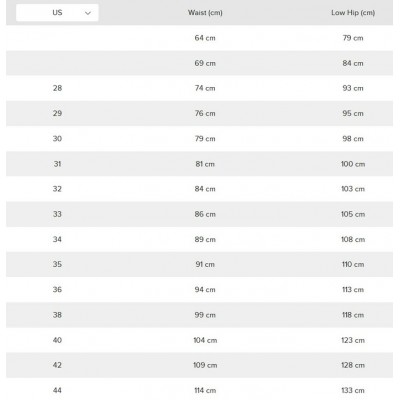
Task: Click the 114 cm waist value
Action: pos(205,390)
